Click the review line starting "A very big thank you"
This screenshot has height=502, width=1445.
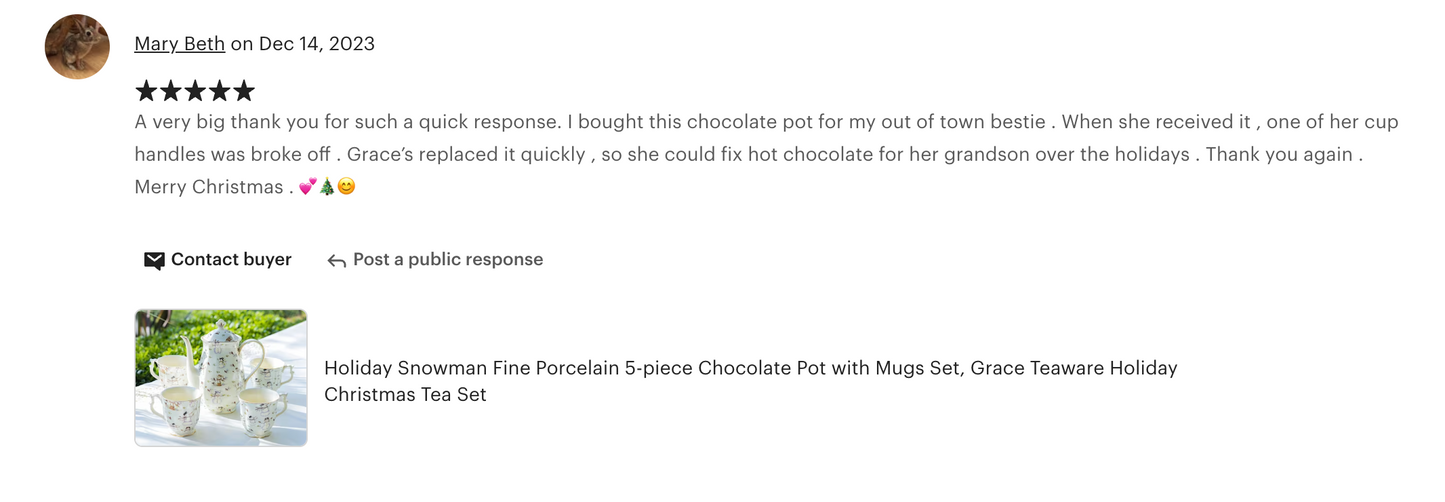coord(766,122)
